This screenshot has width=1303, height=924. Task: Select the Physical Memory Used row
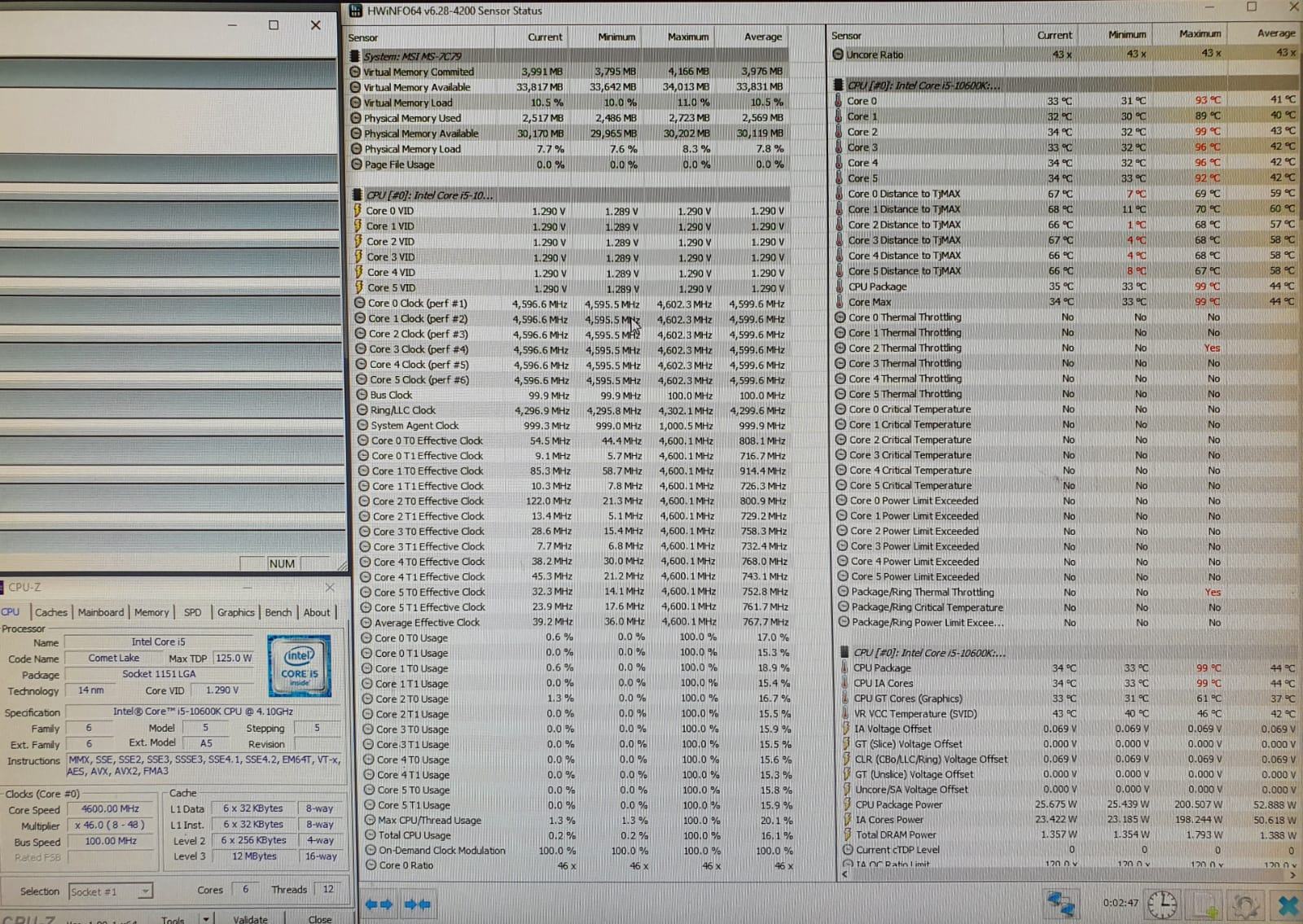click(x=568, y=118)
